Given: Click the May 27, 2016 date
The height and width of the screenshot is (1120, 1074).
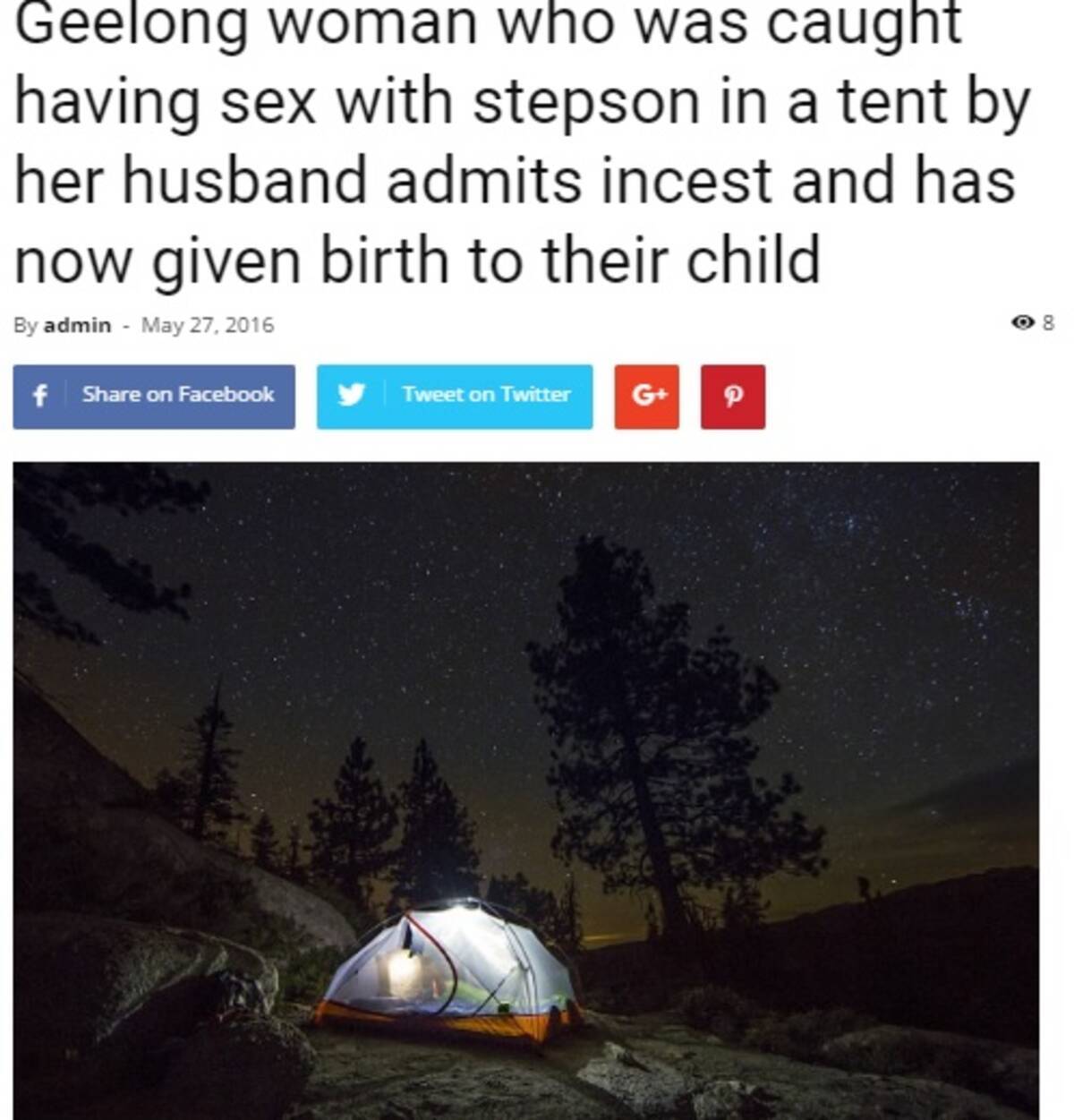Looking at the screenshot, I should tap(208, 325).
